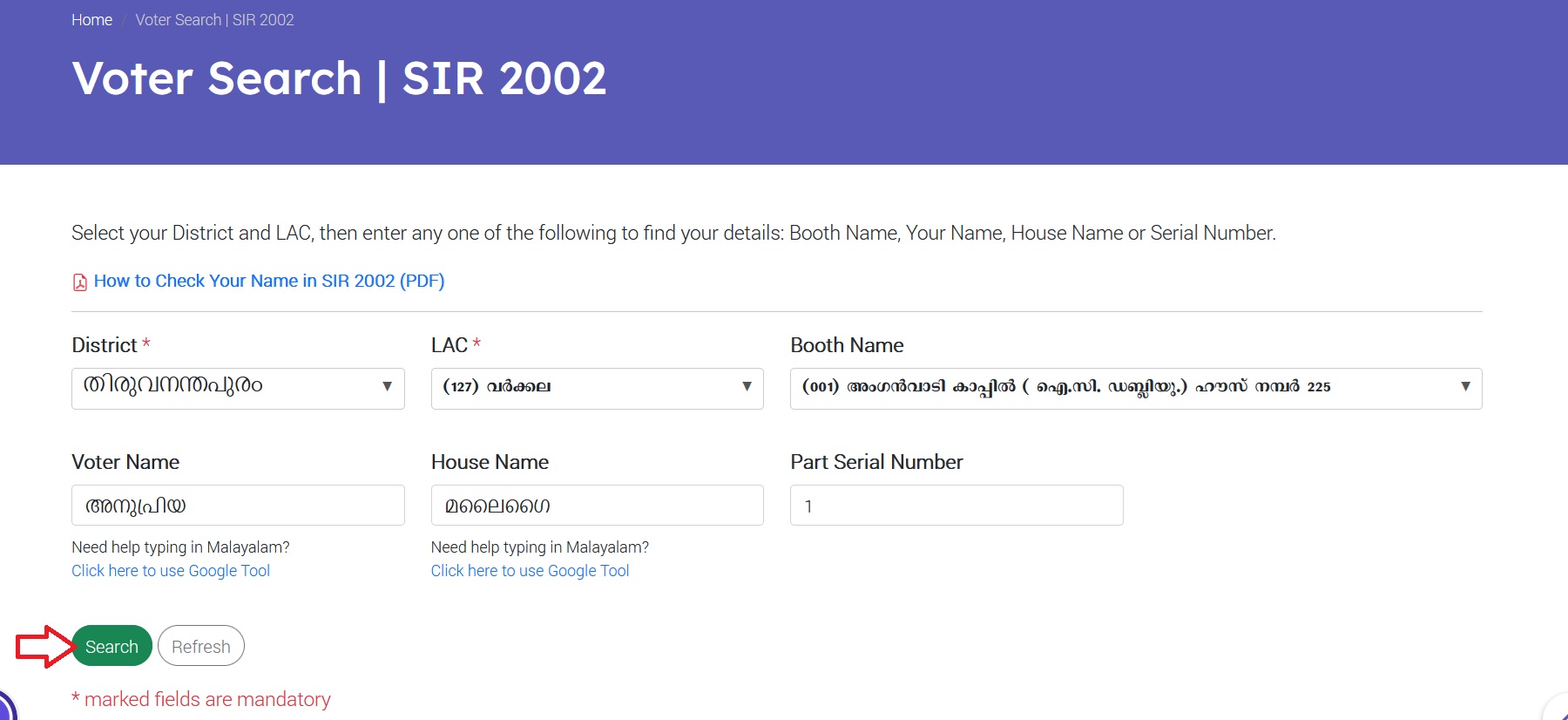Open Google Tool link under House Name
The width and height of the screenshot is (1568, 720).
(530, 571)
